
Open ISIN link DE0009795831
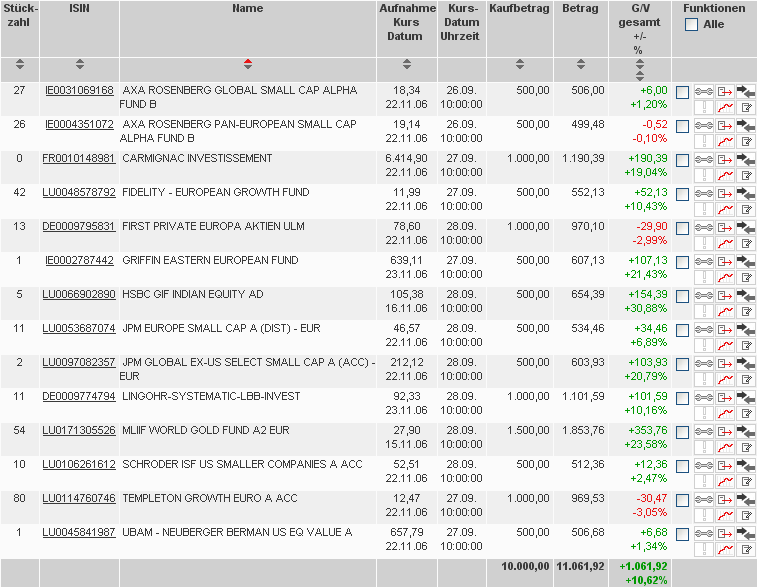coord(79,226)
